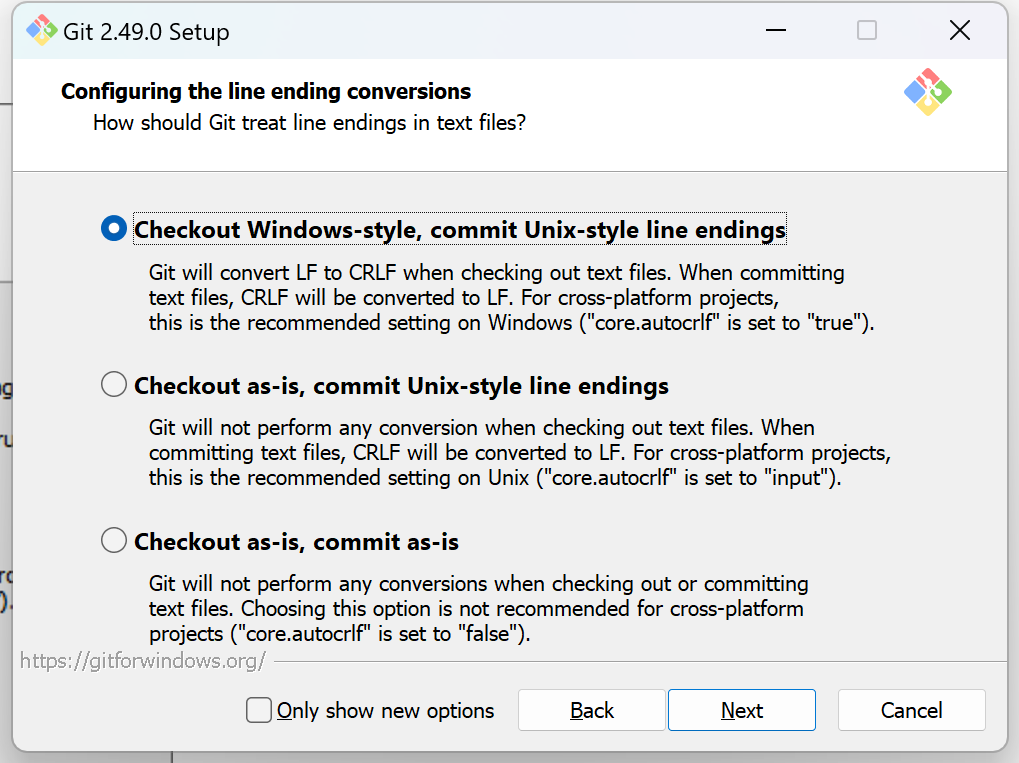Click the 'Git 2.49.0 Setup' title bar text

pyautogui.click(x=146, y=32)
